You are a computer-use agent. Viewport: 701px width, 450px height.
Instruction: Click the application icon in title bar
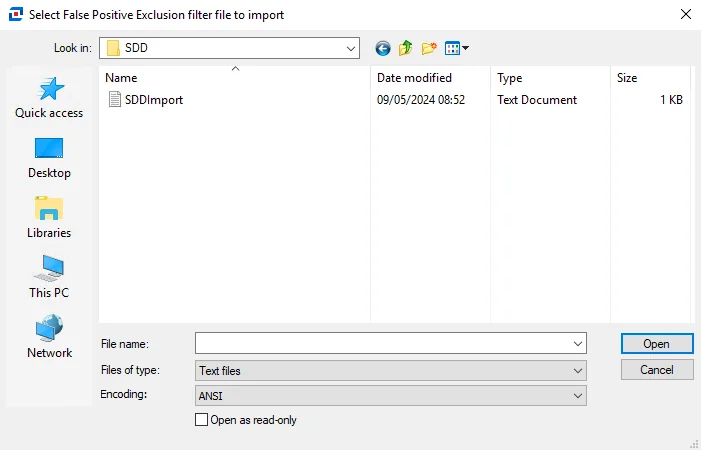[16, 14]
